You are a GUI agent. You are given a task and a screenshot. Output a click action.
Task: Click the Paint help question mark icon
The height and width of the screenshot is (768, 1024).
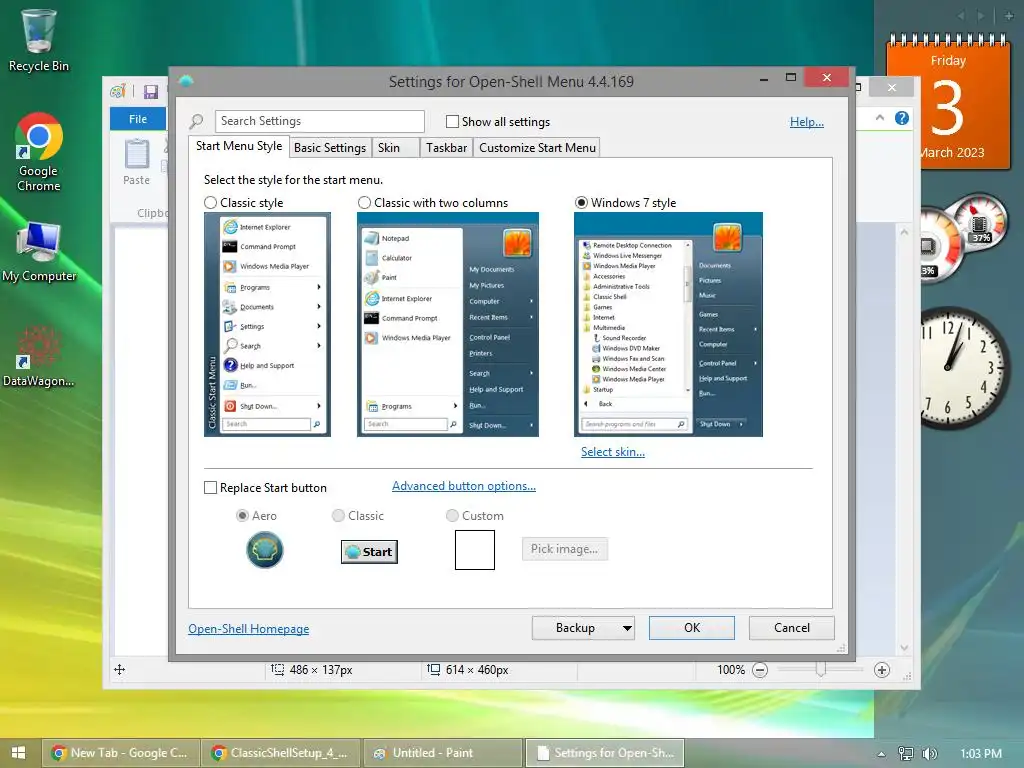click(902, 118)
